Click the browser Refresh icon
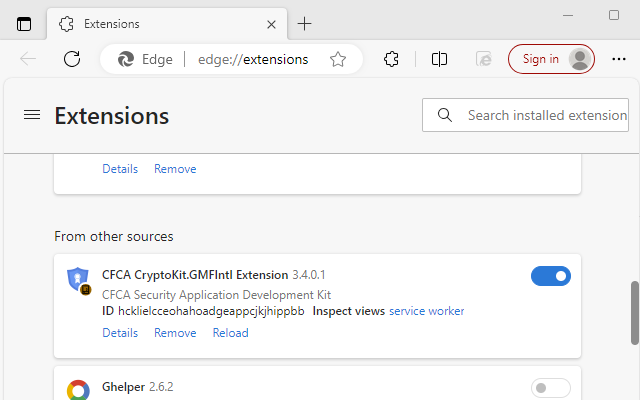The width and height of the screenshot is (640, 400). (72, 59)
